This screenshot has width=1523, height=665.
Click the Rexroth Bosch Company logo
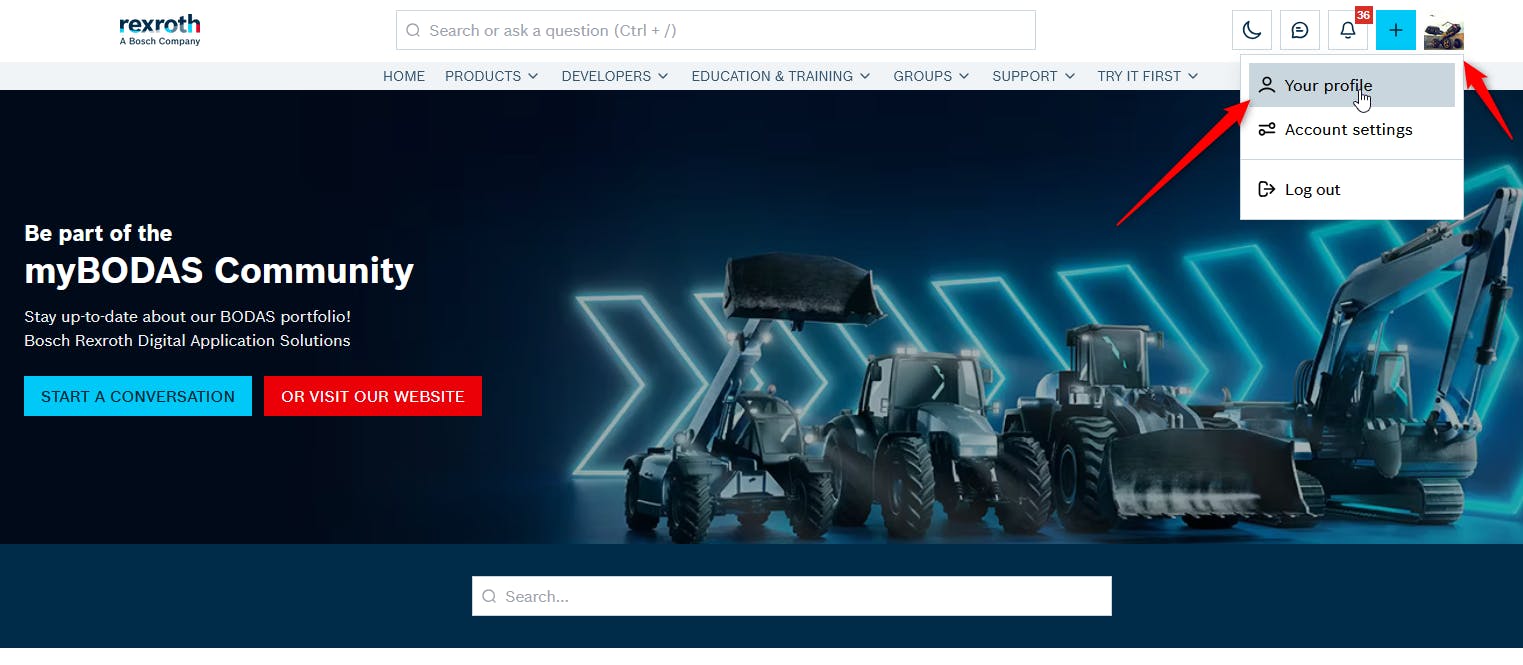[160, 30]
